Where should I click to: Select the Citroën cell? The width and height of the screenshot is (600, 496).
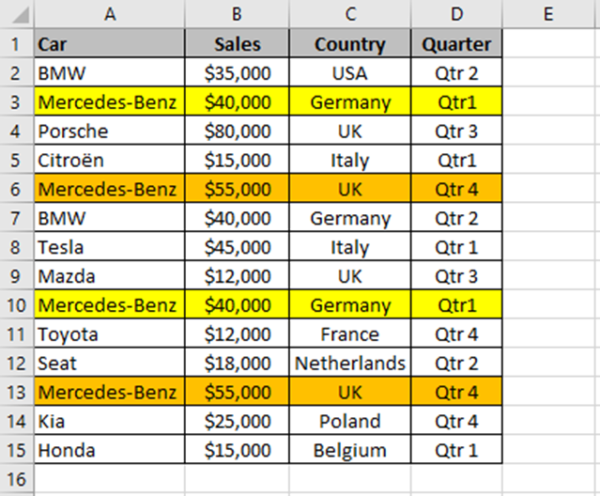[109, 160]
